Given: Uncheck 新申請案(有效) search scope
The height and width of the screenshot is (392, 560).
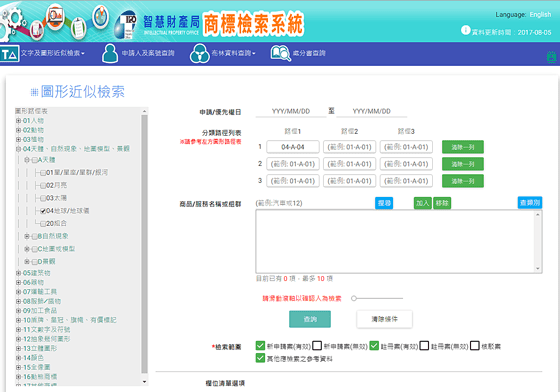Looking at the screenshot, I should [260, 346].
